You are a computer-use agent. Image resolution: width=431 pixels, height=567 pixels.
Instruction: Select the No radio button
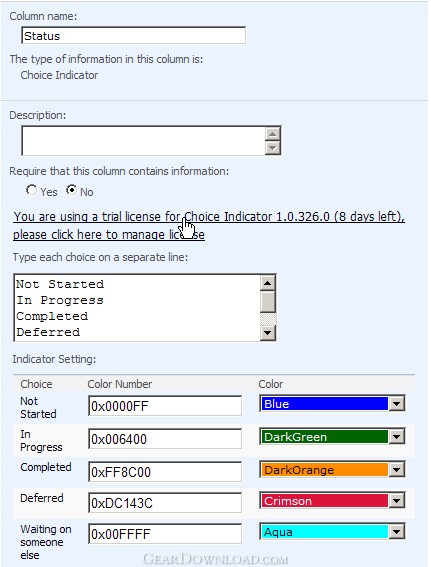[71, 190]
